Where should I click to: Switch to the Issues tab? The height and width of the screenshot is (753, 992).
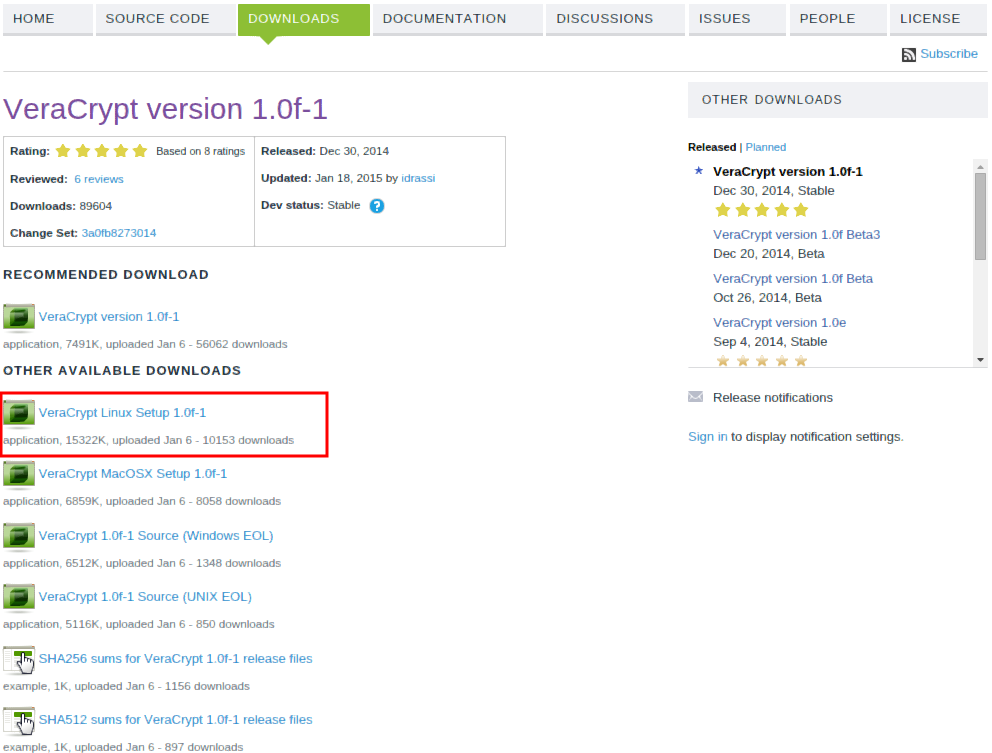click(x=737, y=19)
